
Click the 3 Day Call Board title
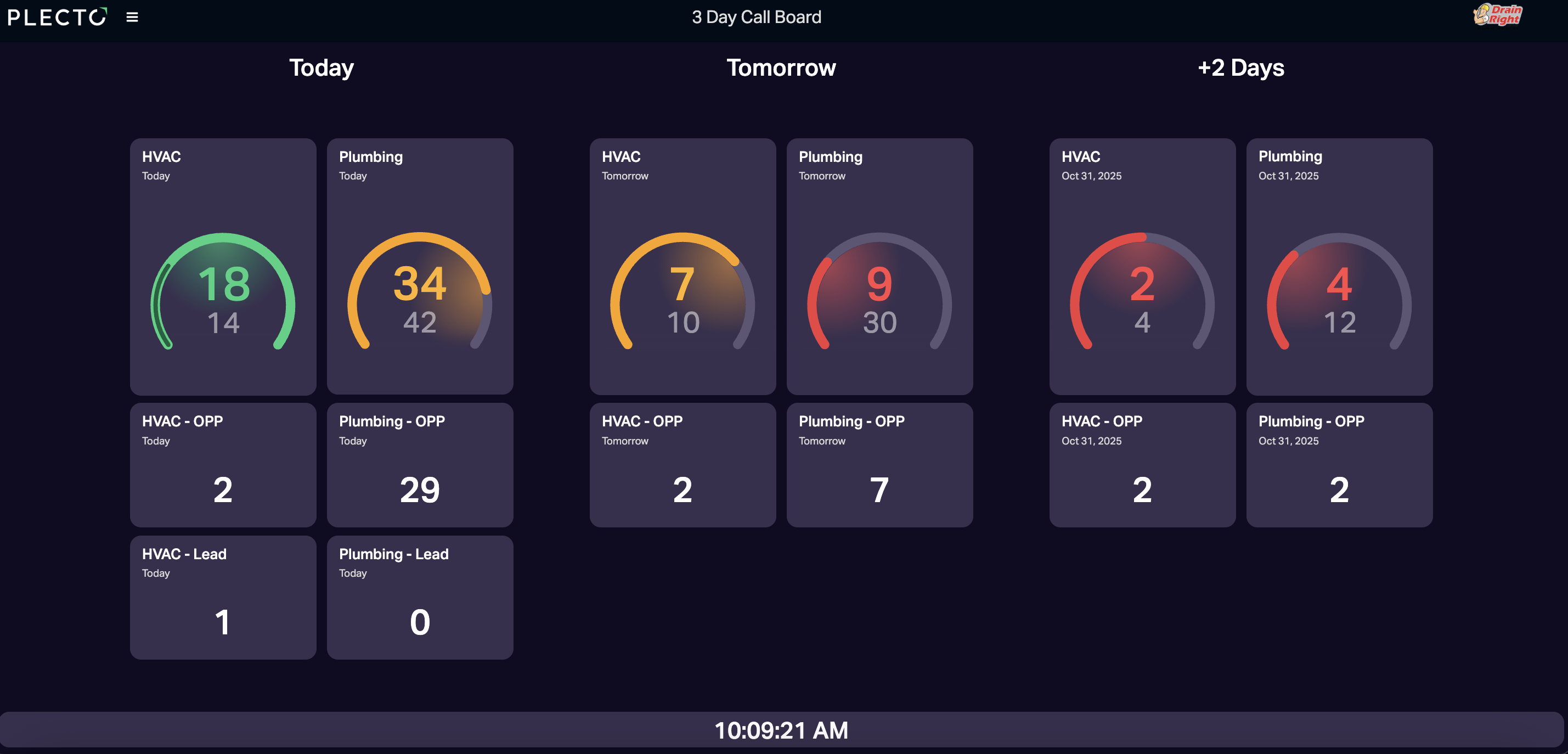click(757, 17)
